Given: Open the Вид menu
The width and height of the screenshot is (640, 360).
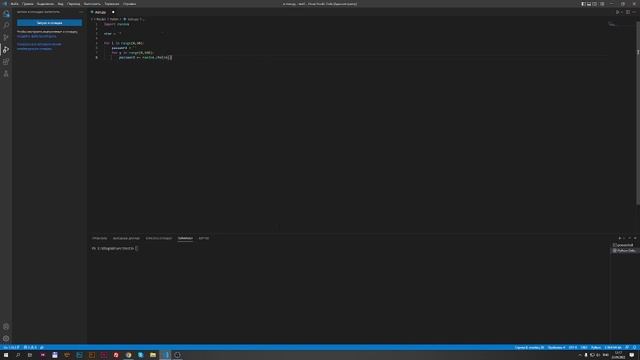Looking at the screenshot, I should 60,4.
